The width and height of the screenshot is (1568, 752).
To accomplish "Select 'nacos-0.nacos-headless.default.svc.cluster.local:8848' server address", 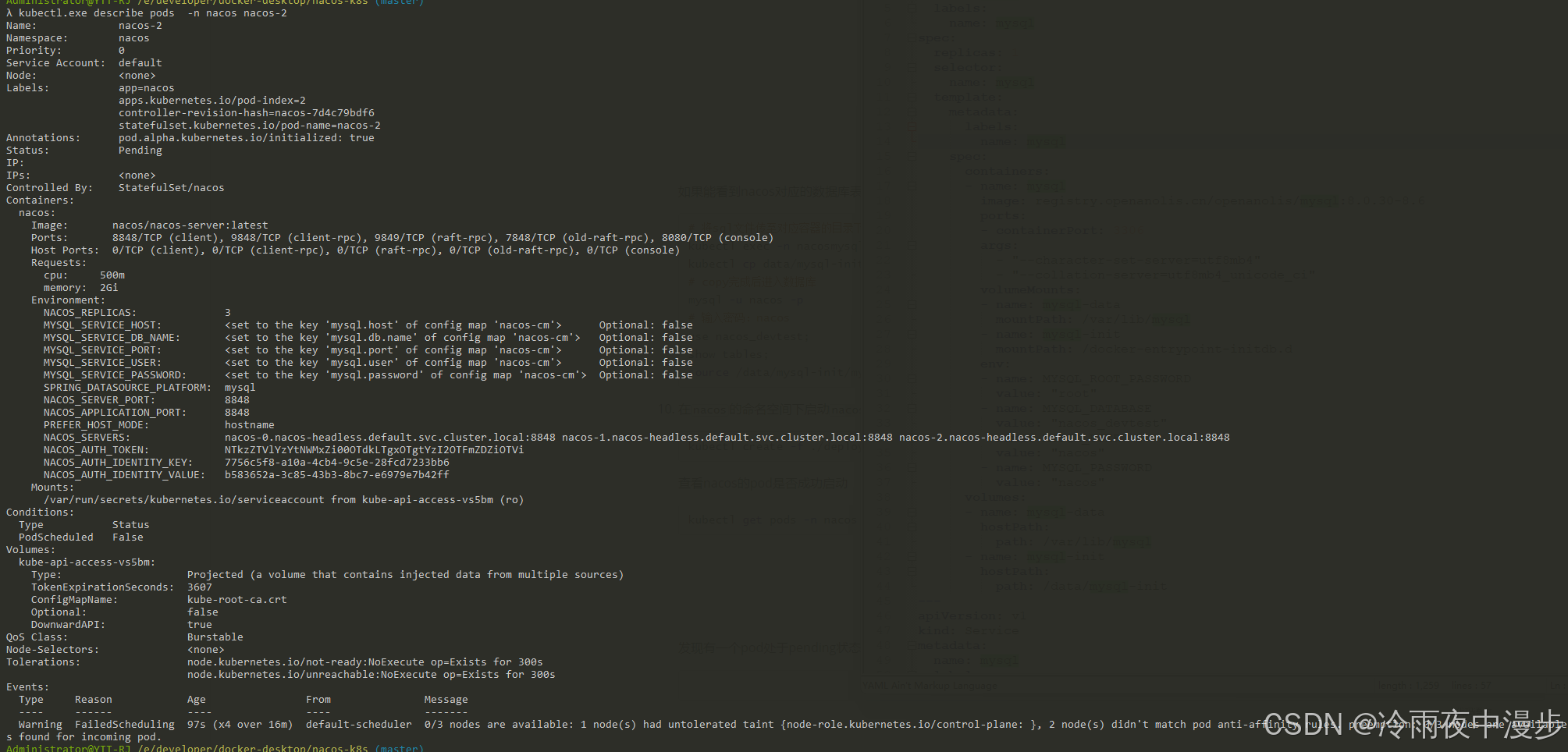I will pos(390,438).
